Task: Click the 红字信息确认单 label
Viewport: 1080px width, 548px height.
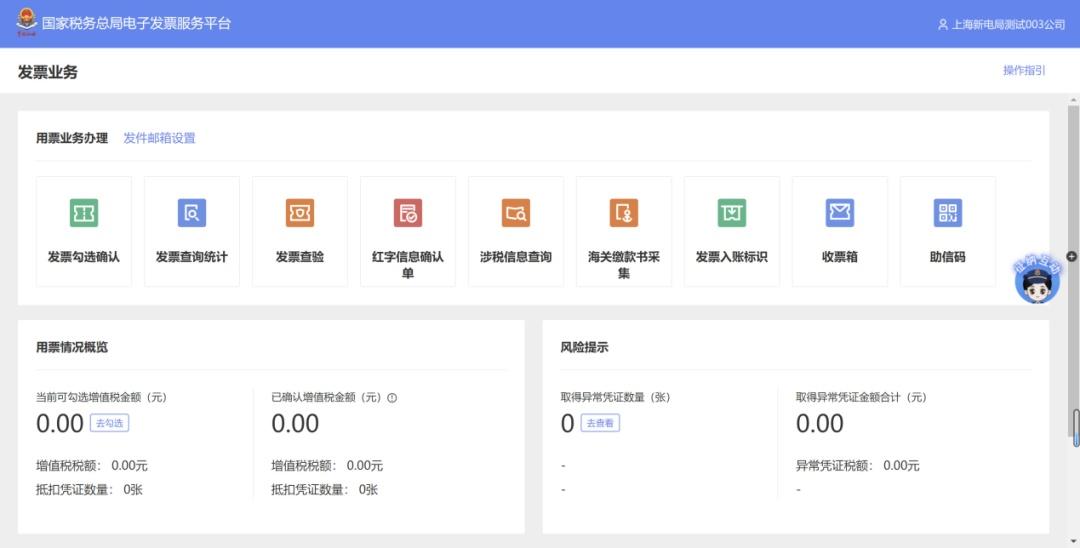Action: point(408,265)
